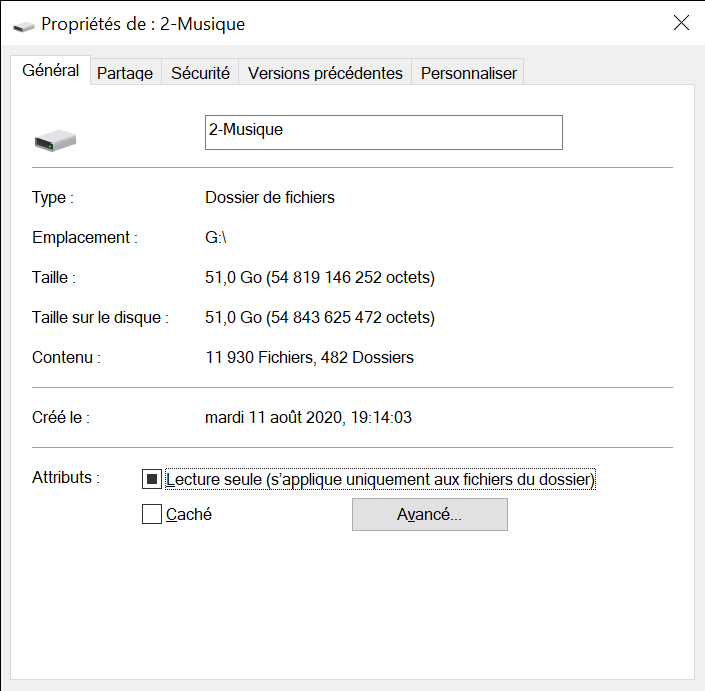Screen dimensions: 705x691
Task: Click the 2-Musique folder name field
Action: coord(383,132)
